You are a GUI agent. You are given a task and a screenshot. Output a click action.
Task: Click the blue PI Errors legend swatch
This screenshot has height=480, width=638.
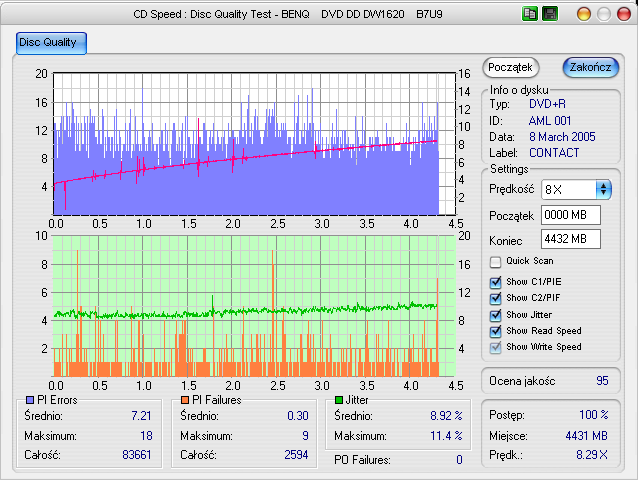30,400
